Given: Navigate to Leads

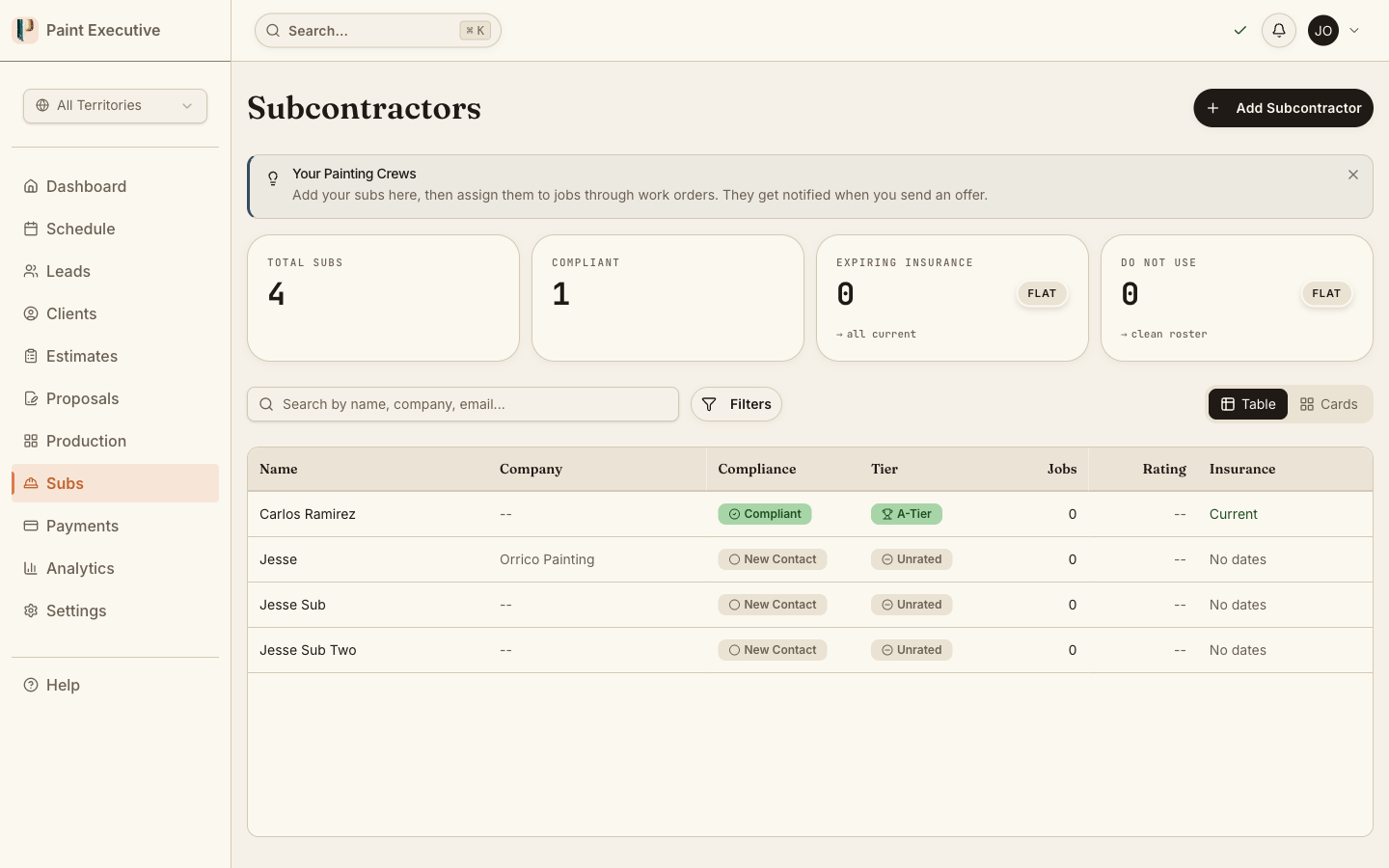Looking at the screenshot, I should coord(115,271).
